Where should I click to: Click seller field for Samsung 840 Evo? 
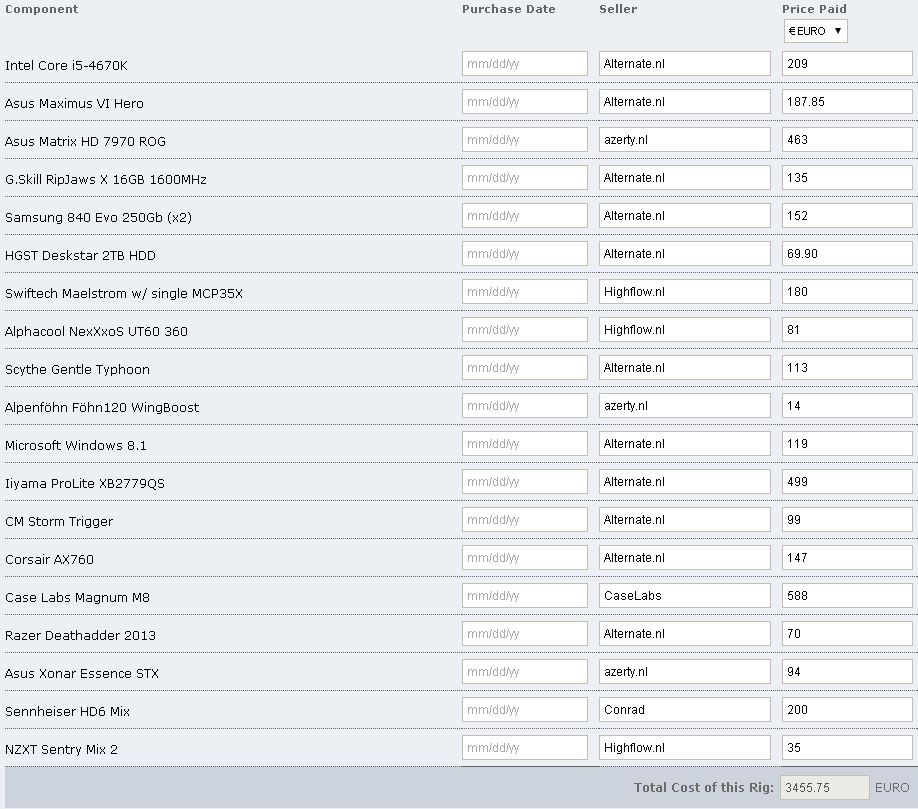tap(684, 216)
